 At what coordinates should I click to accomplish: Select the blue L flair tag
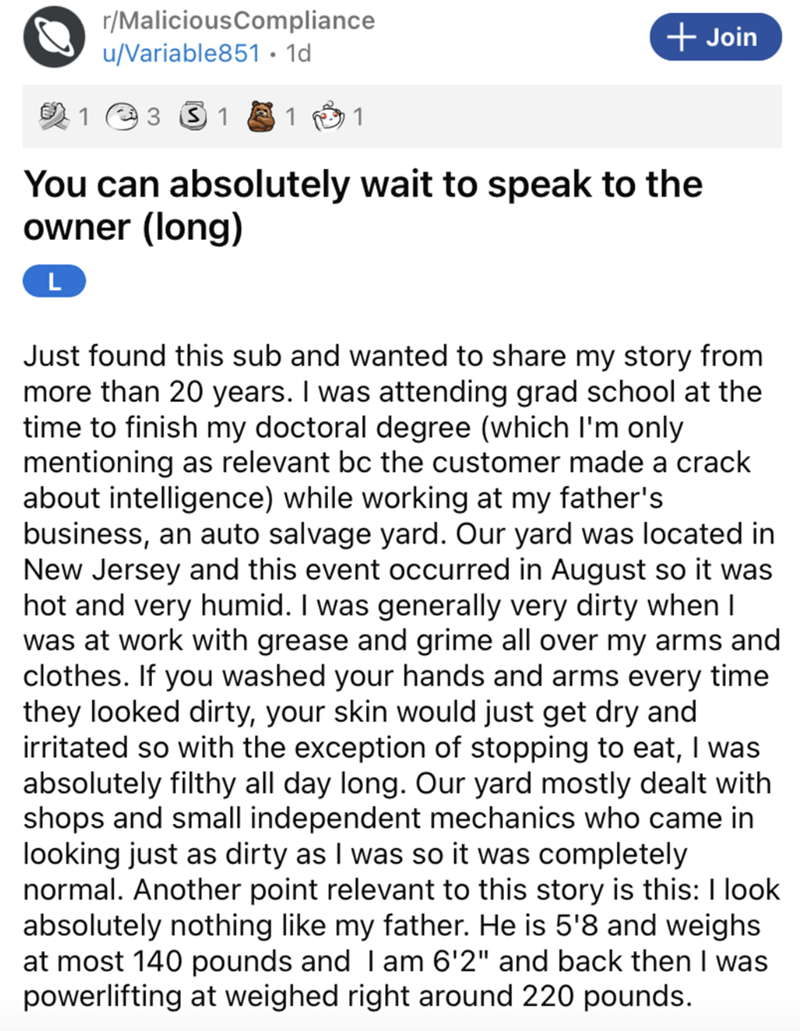click(x=56, y=283)
